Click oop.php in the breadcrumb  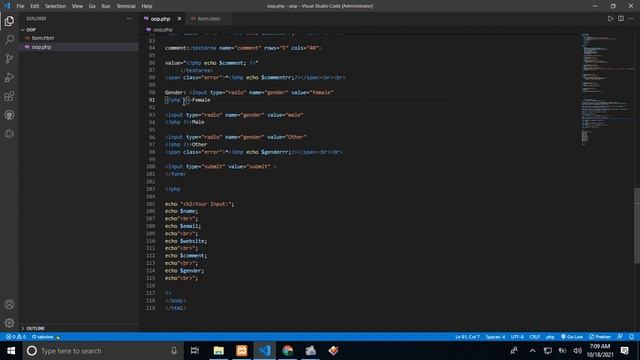tap(162, 30)
